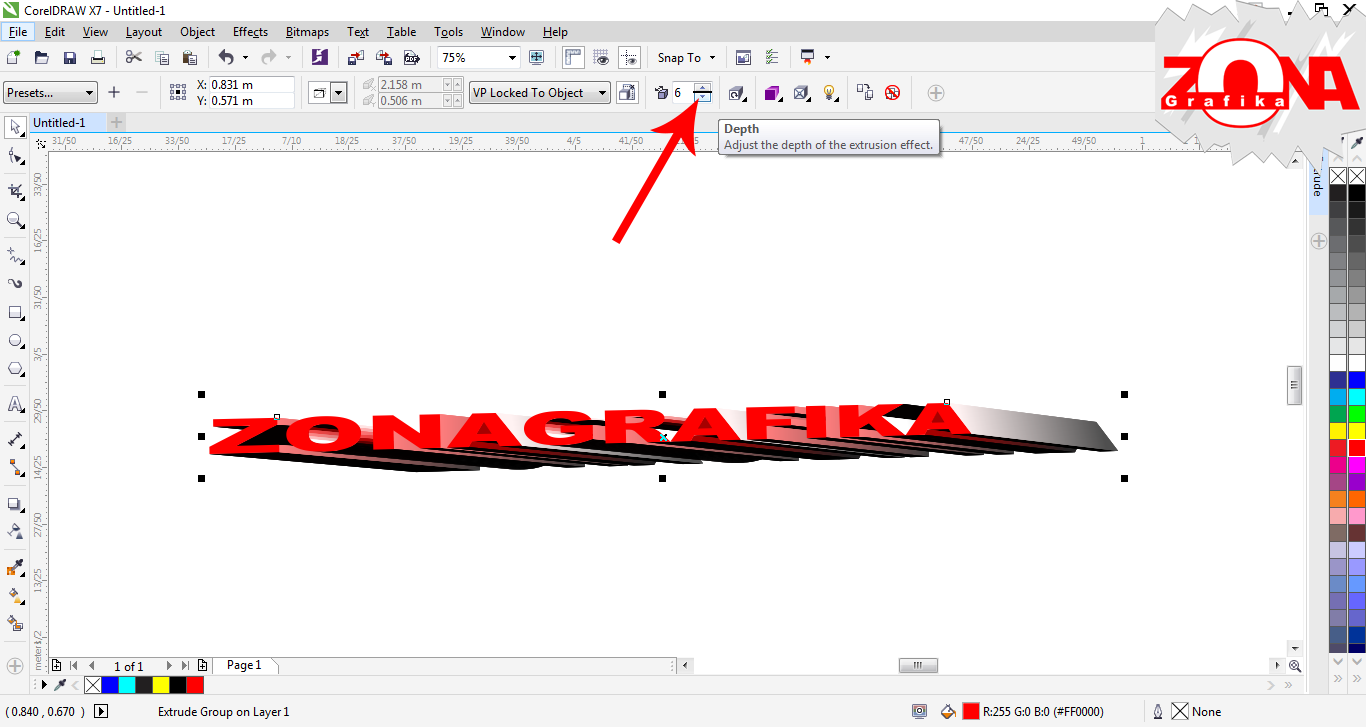Add new document tab with plus
The image size is (1366, 727).
tap(116, 122)
